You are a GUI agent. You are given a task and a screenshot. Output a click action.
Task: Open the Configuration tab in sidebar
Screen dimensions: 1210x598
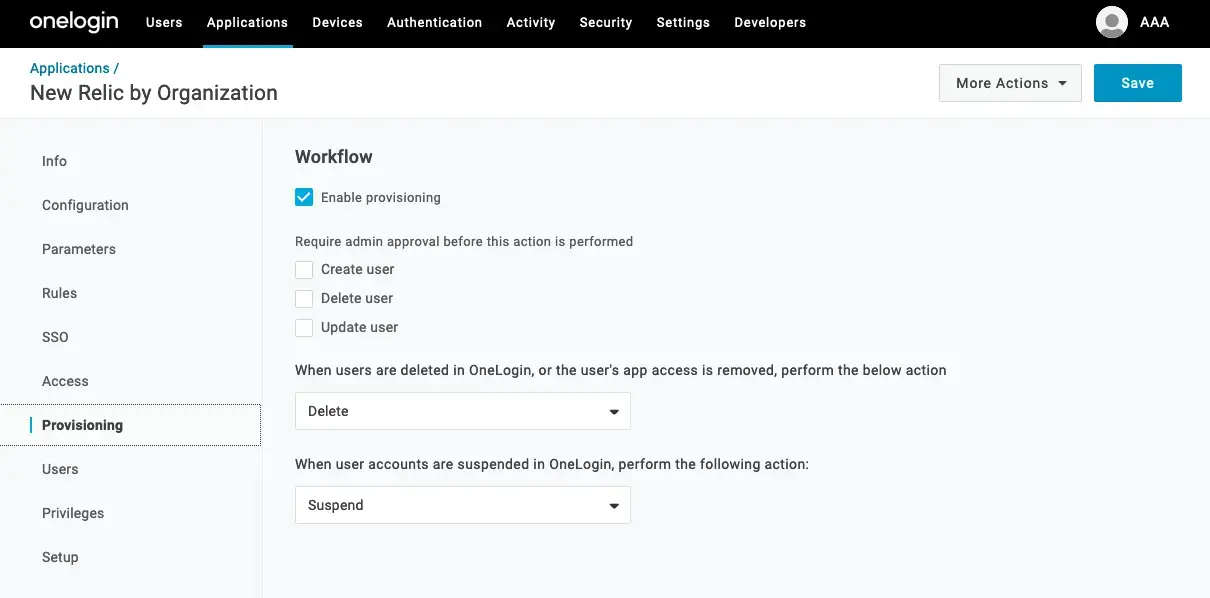85,205
